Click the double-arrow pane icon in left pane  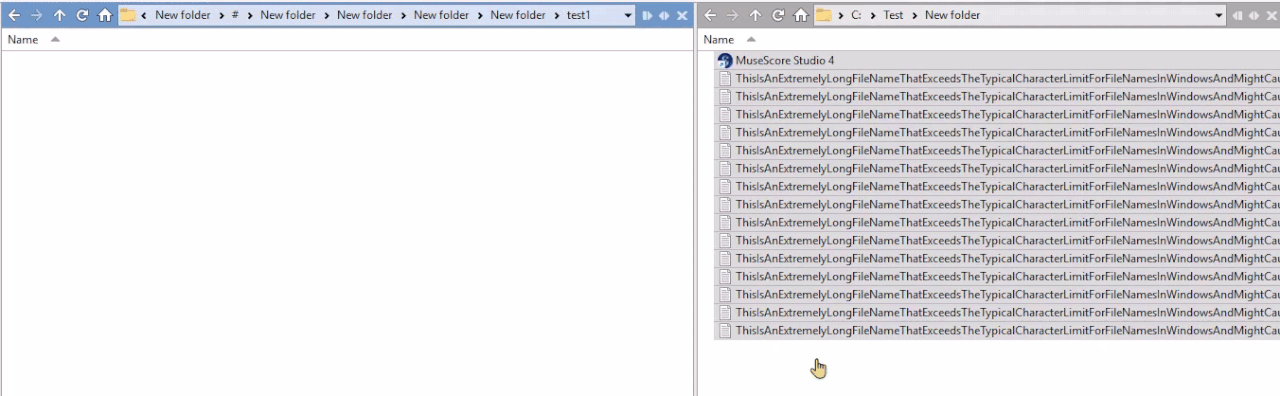(x=664, y=15)
